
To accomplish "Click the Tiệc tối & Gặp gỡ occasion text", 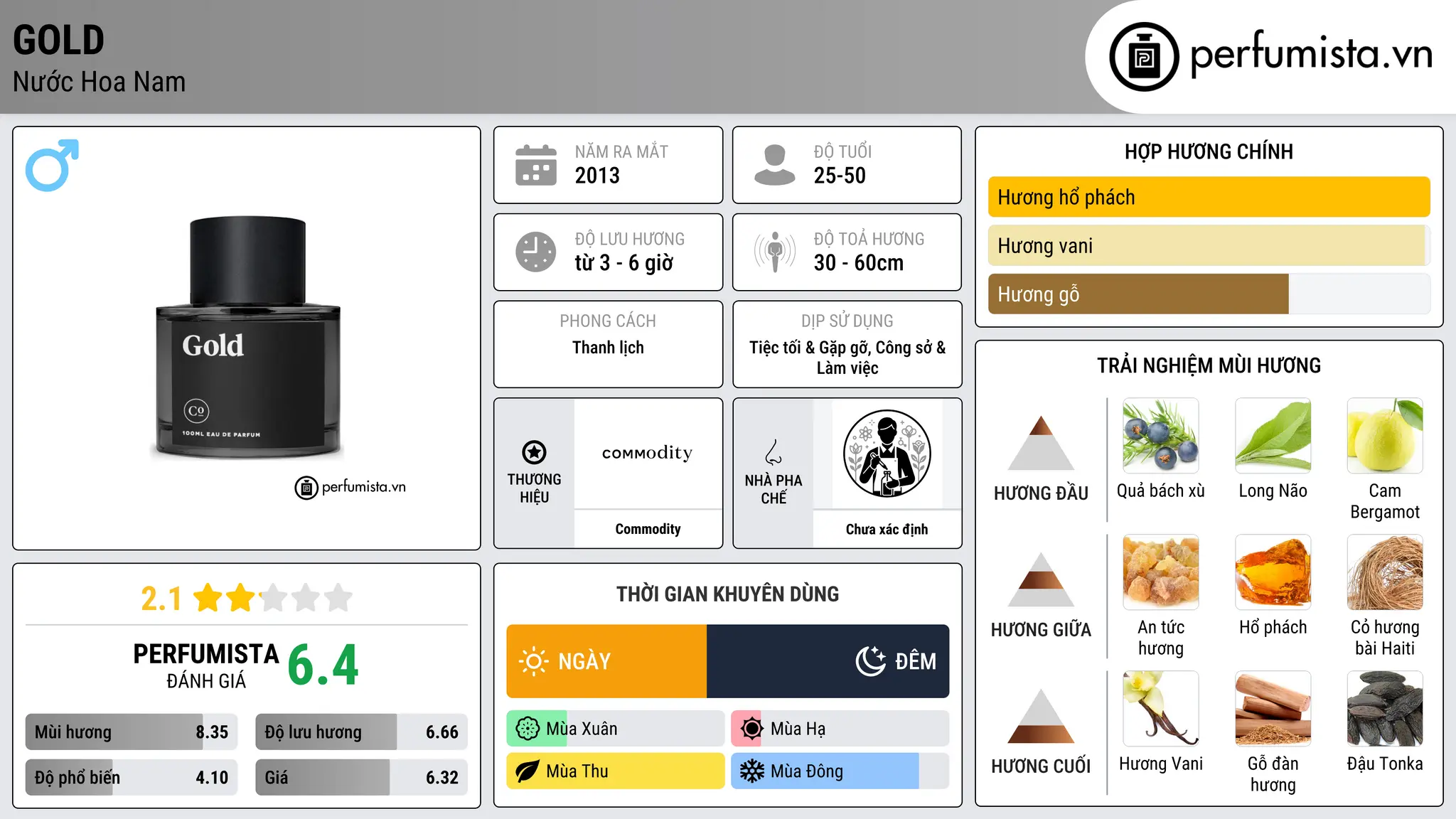I will coord(847,358).
